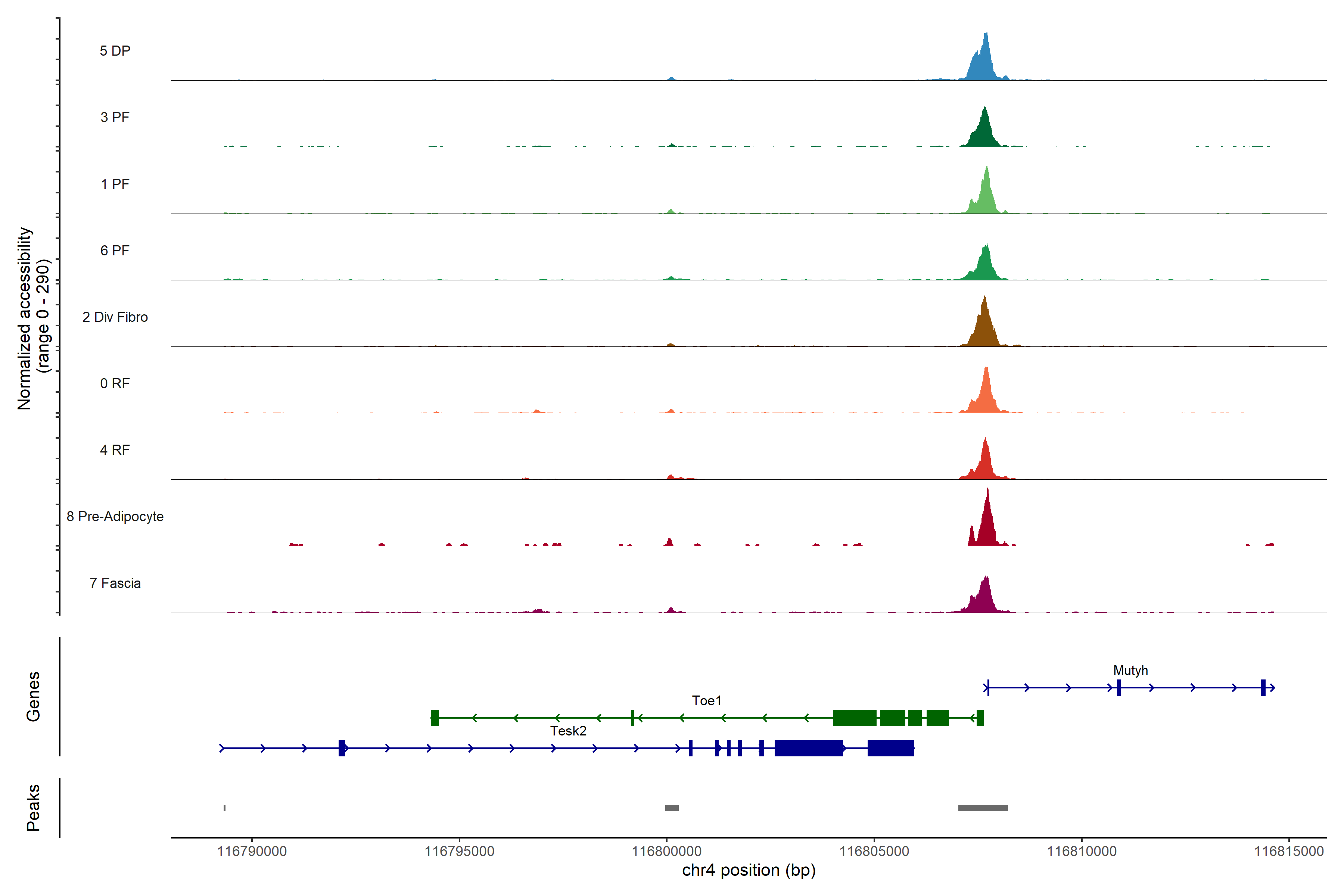Select the Tesk2 gene label
The image size is (1344, 896).
tap(568, 731)
